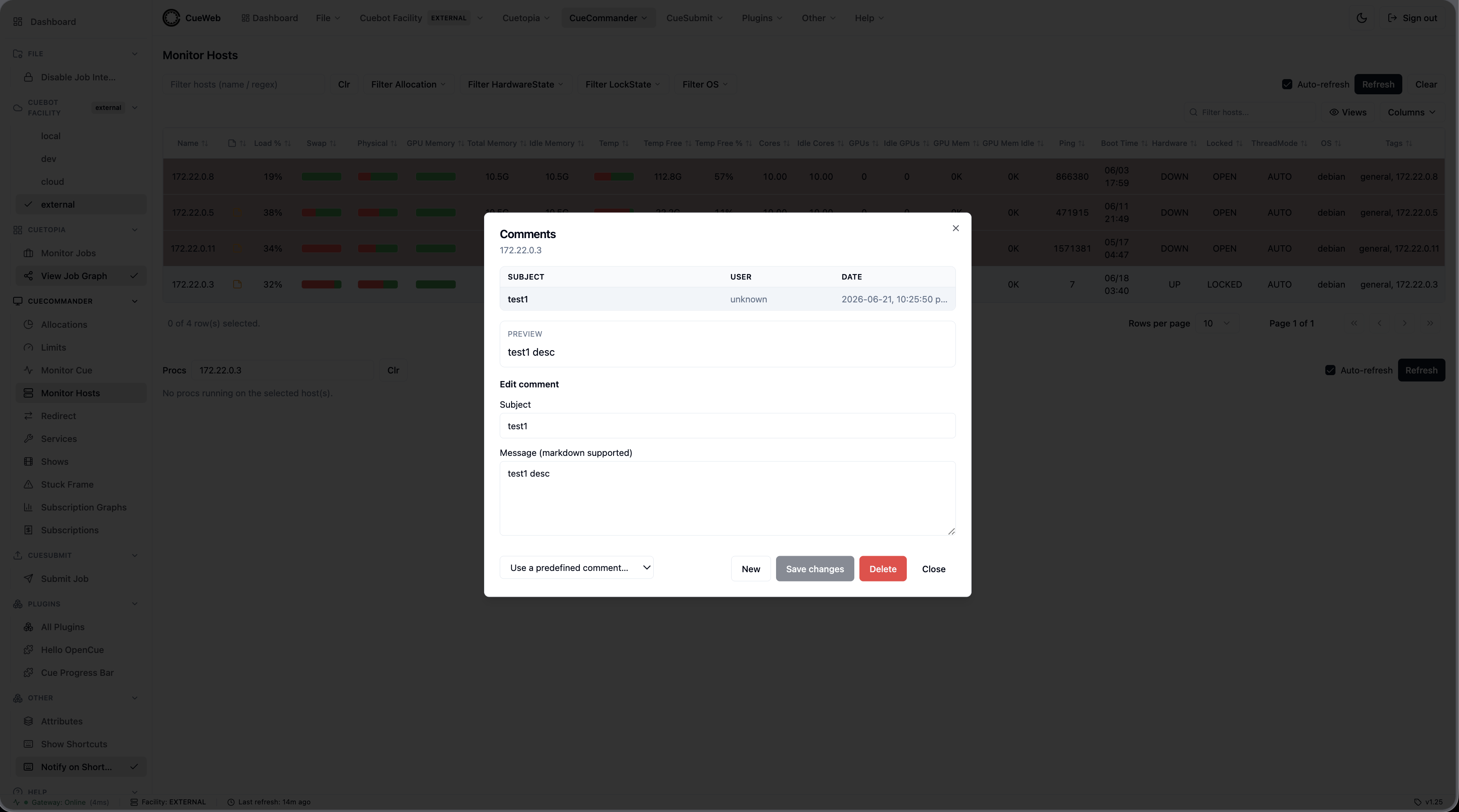The width and height of the screenshot is (1459, 812).
Task: Toggle Procs Auto-refresh checkbox
Action: [1330, 370]
